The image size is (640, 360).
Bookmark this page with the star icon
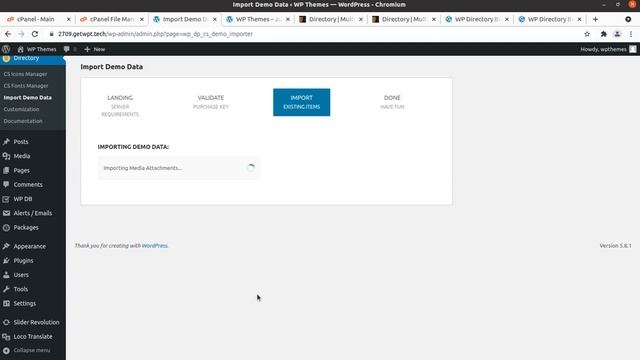(x=587, y=34)
